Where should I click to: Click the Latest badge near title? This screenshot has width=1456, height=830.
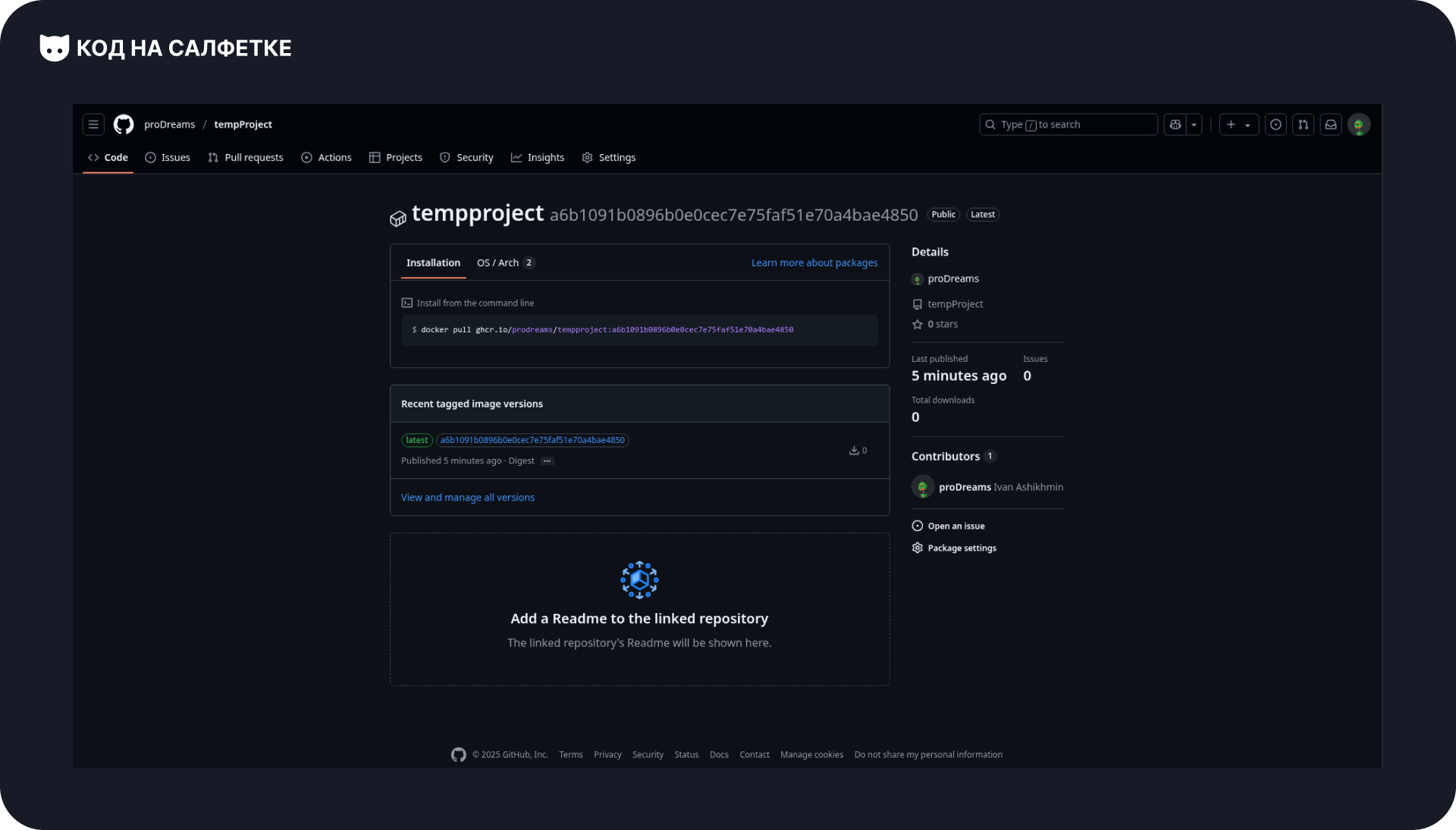pos(983,215)
